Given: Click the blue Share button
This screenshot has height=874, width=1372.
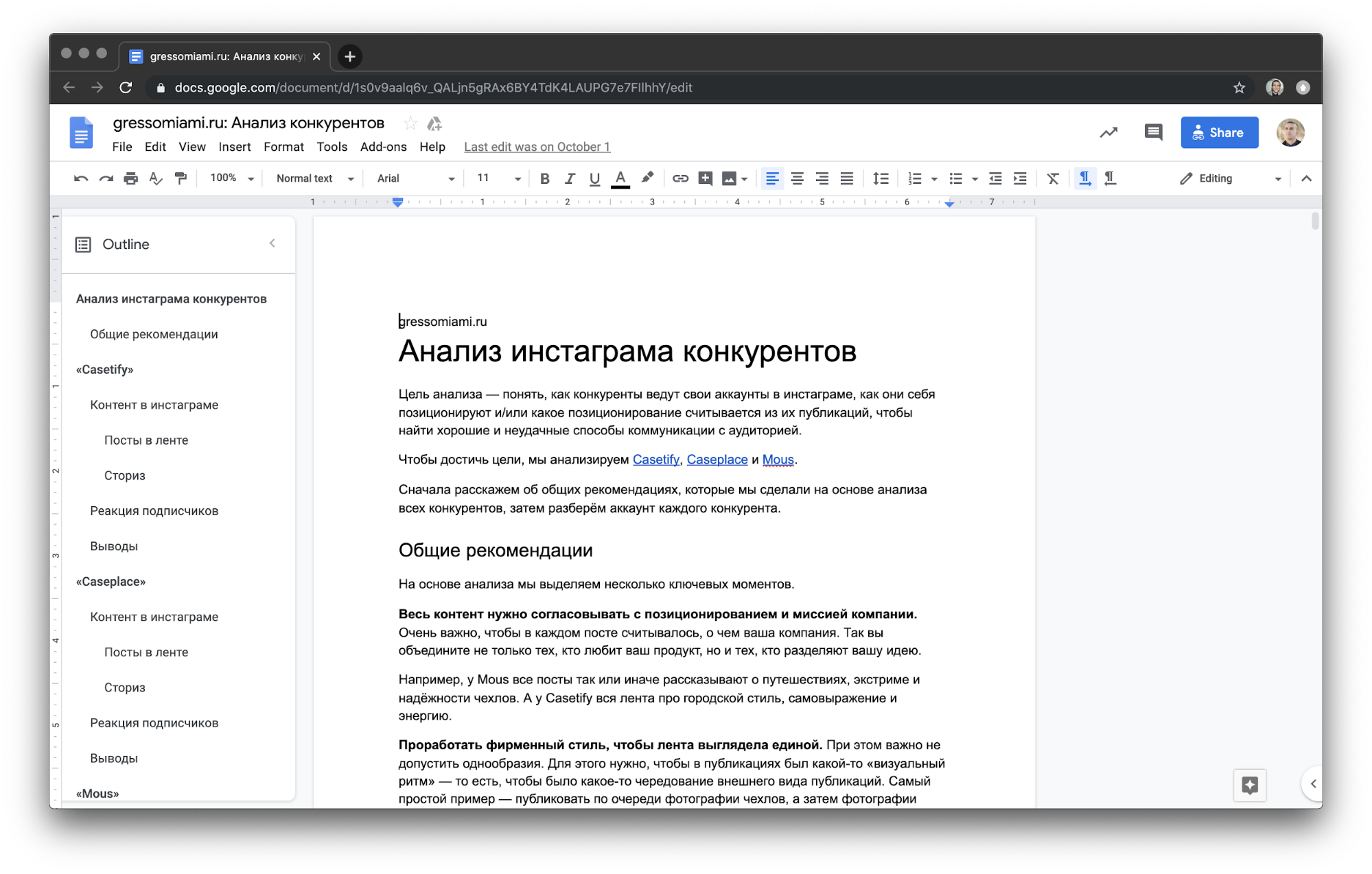Looking at the screenshot, I should [x=1219, y=132].
